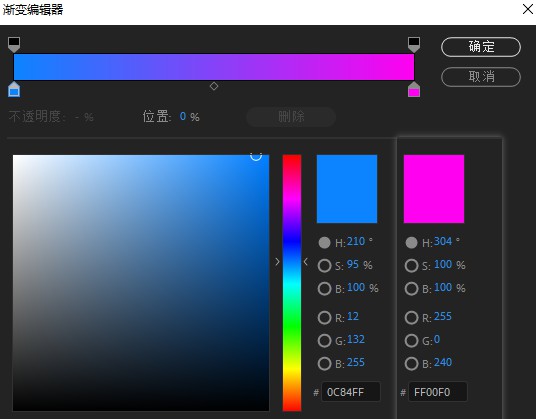The height and width of the screenshot is (419, 536).
Task: Click the 位置 position value 0
Action: [183, 117]
